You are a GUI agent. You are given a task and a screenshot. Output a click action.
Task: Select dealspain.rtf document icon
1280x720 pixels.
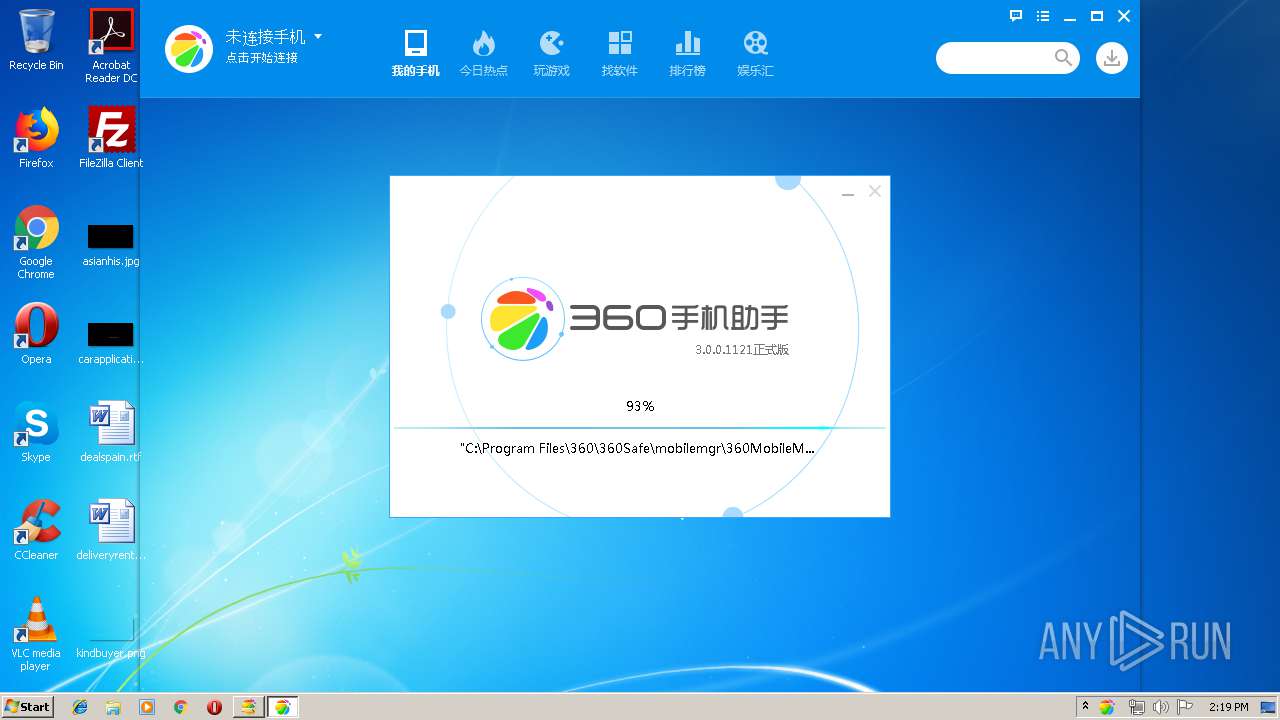click(x=111, y=432)
